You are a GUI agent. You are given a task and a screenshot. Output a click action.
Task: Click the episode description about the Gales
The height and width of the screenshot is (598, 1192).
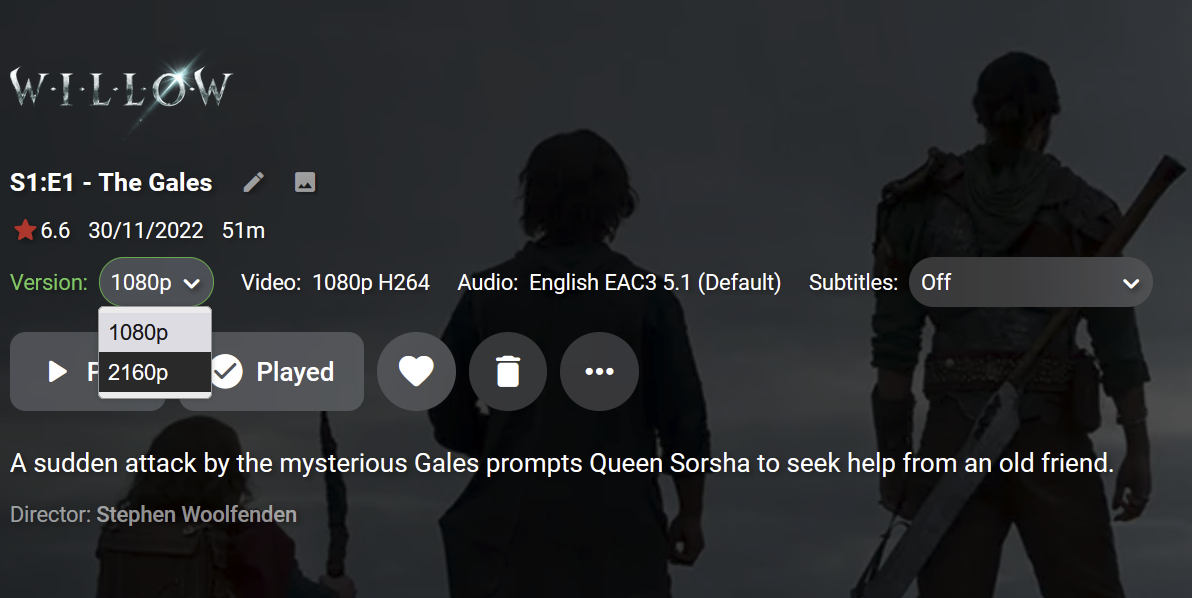[562, 463]
